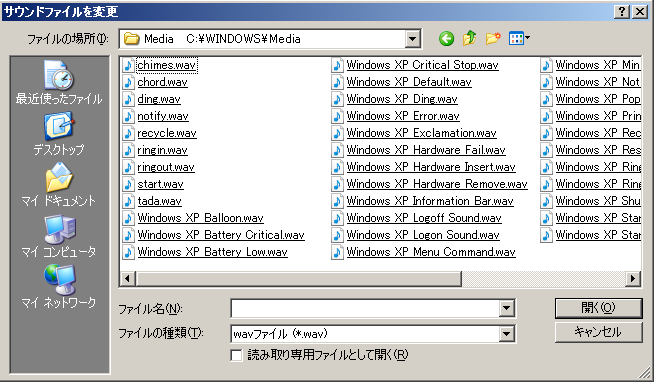Open マイ コンピュータ in the places bar
Viewport: 654px width, 382px height.
point(59,236)
